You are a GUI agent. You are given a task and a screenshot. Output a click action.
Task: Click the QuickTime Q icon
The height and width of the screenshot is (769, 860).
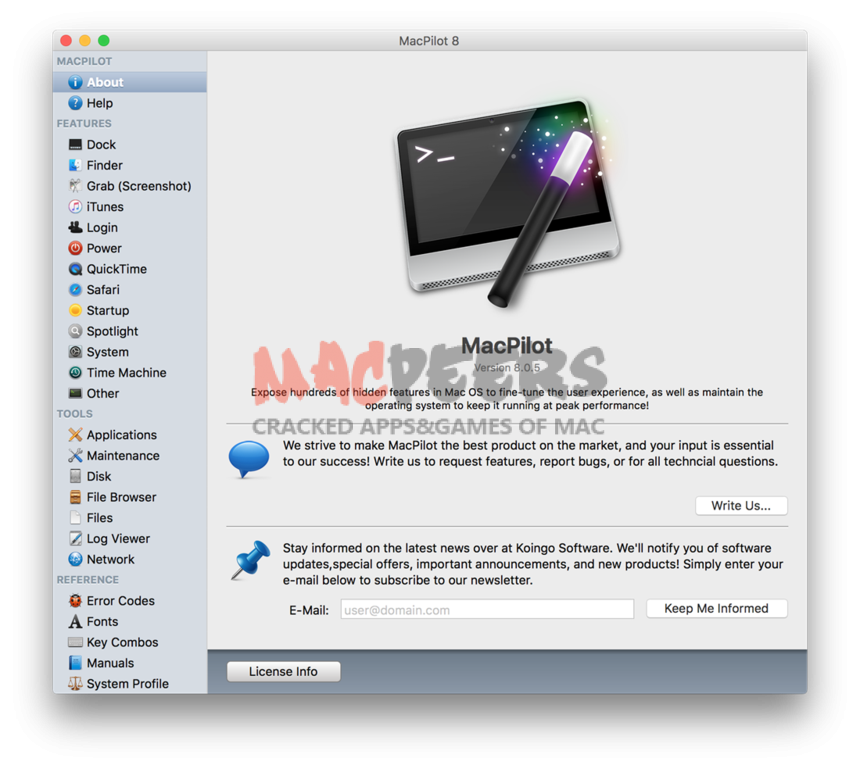pyautogui.click(x=75, y=269)
